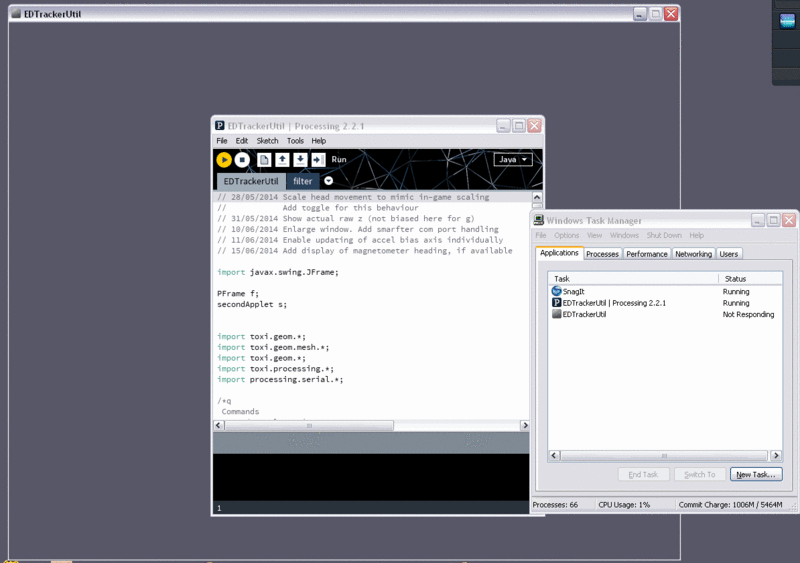Screen dimensions: 800x563
Task: Create a new sketch via the New icon
Action: click(x=264, y=160)
